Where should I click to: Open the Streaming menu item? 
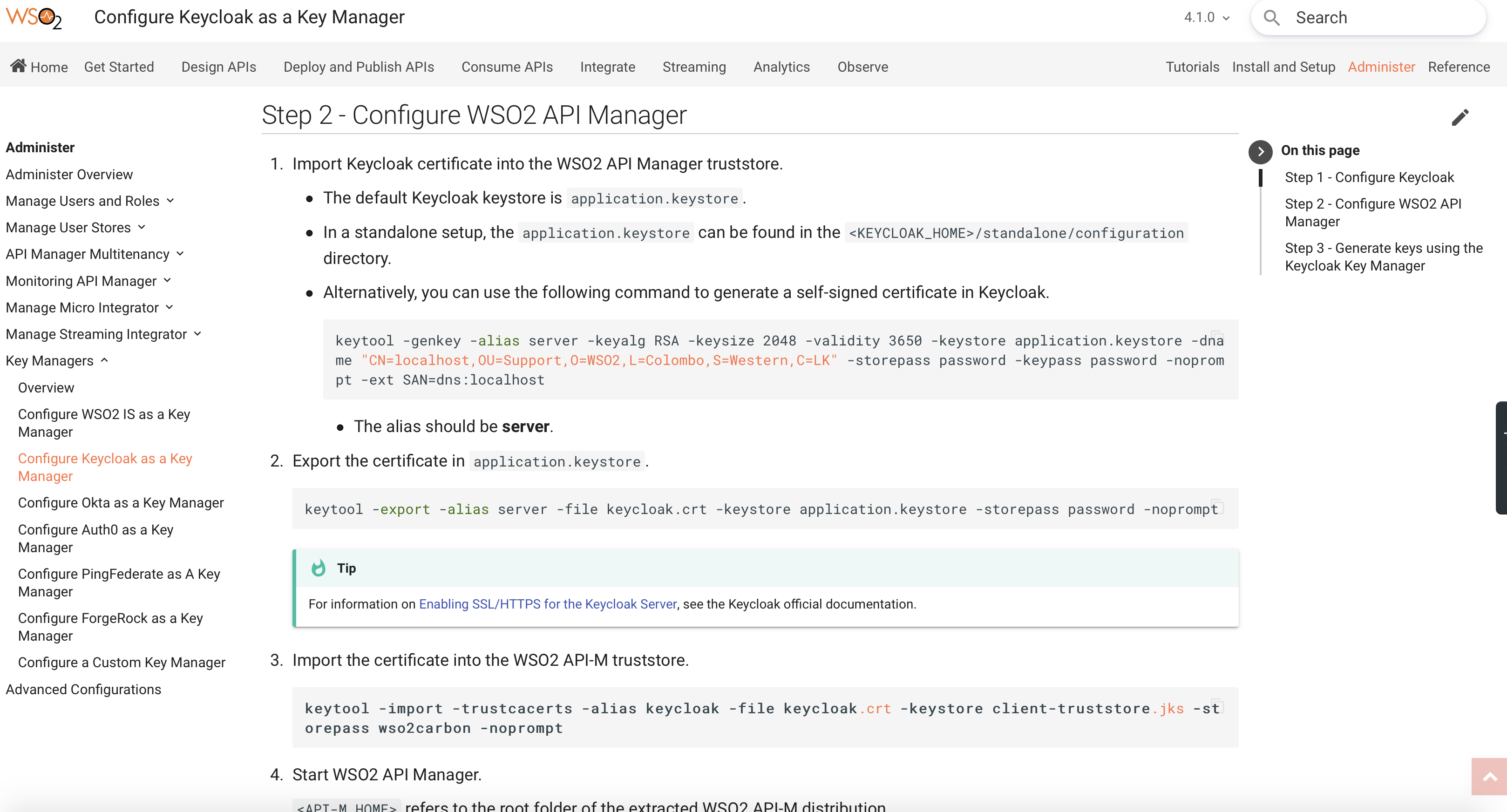pos(694,67)
